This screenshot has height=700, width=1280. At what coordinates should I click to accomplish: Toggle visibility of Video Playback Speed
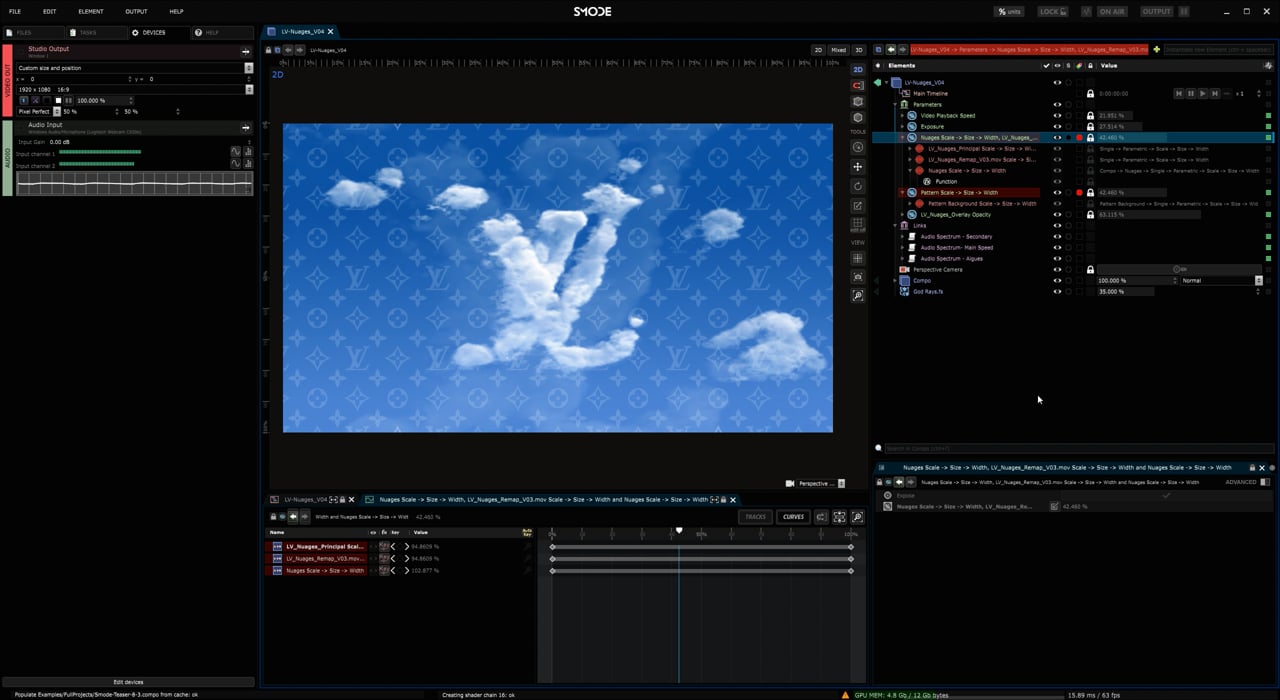tap(1057, 116)
